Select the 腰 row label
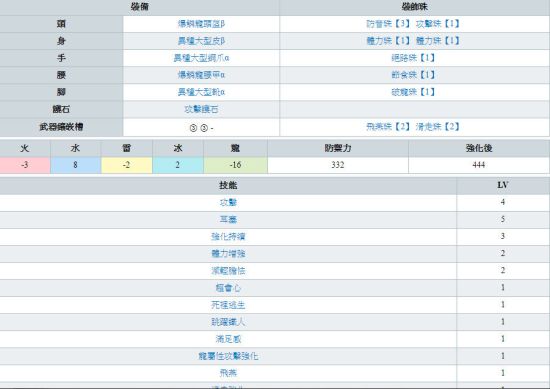Screen dimensions: 550x389 click(61, 75)
